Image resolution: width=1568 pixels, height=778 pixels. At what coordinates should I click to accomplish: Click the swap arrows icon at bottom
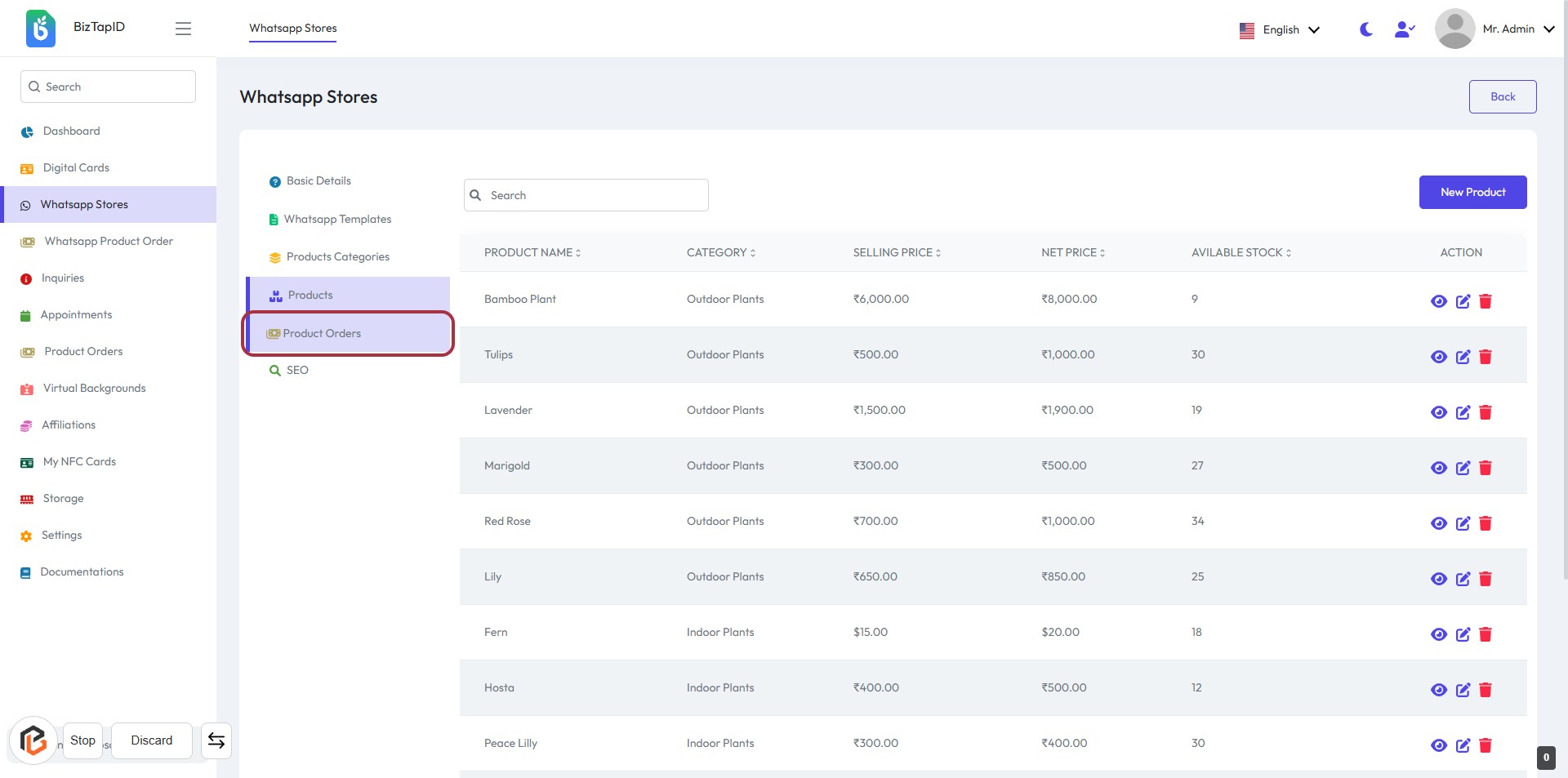216,740
